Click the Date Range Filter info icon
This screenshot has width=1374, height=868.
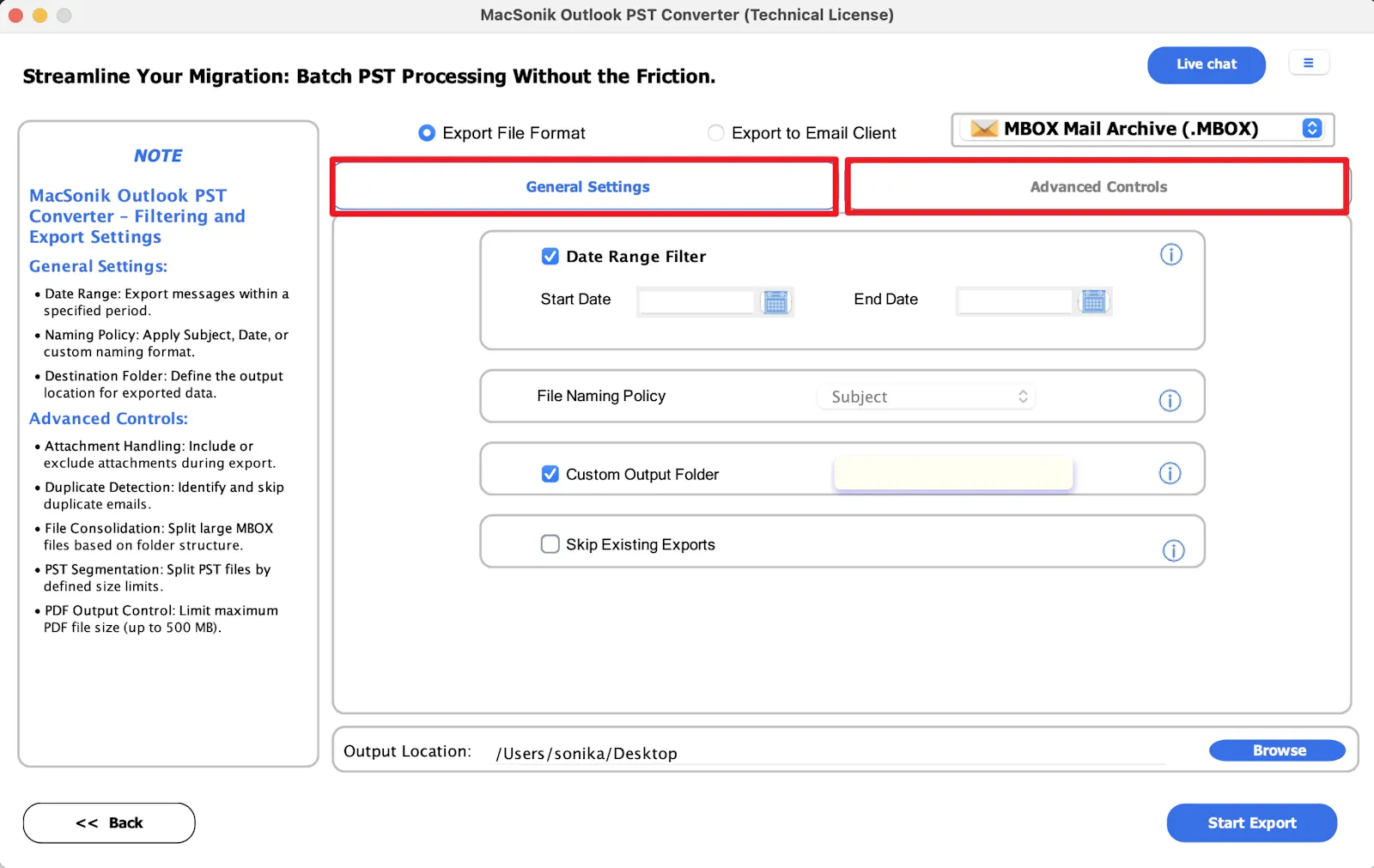(x=1170, y=254)
